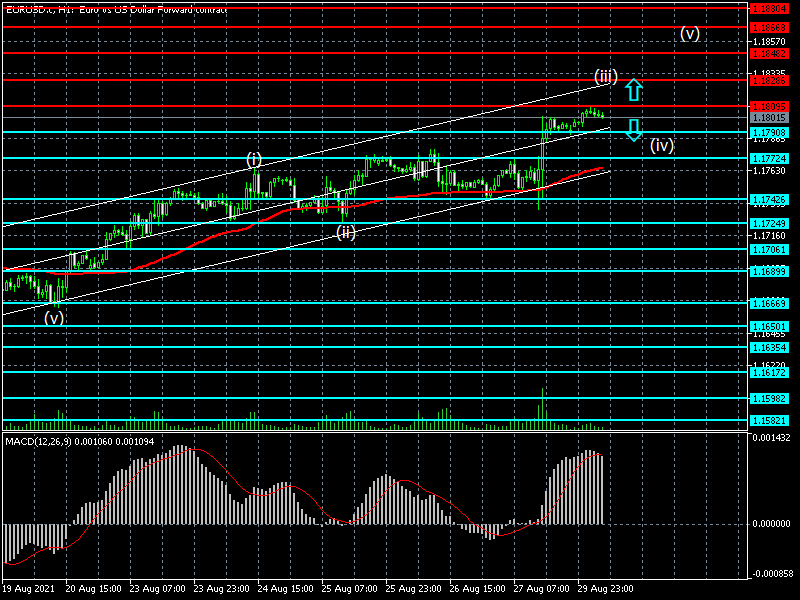Select the top-right wave (v) label

pyautogui.click(x=689, y=33)
